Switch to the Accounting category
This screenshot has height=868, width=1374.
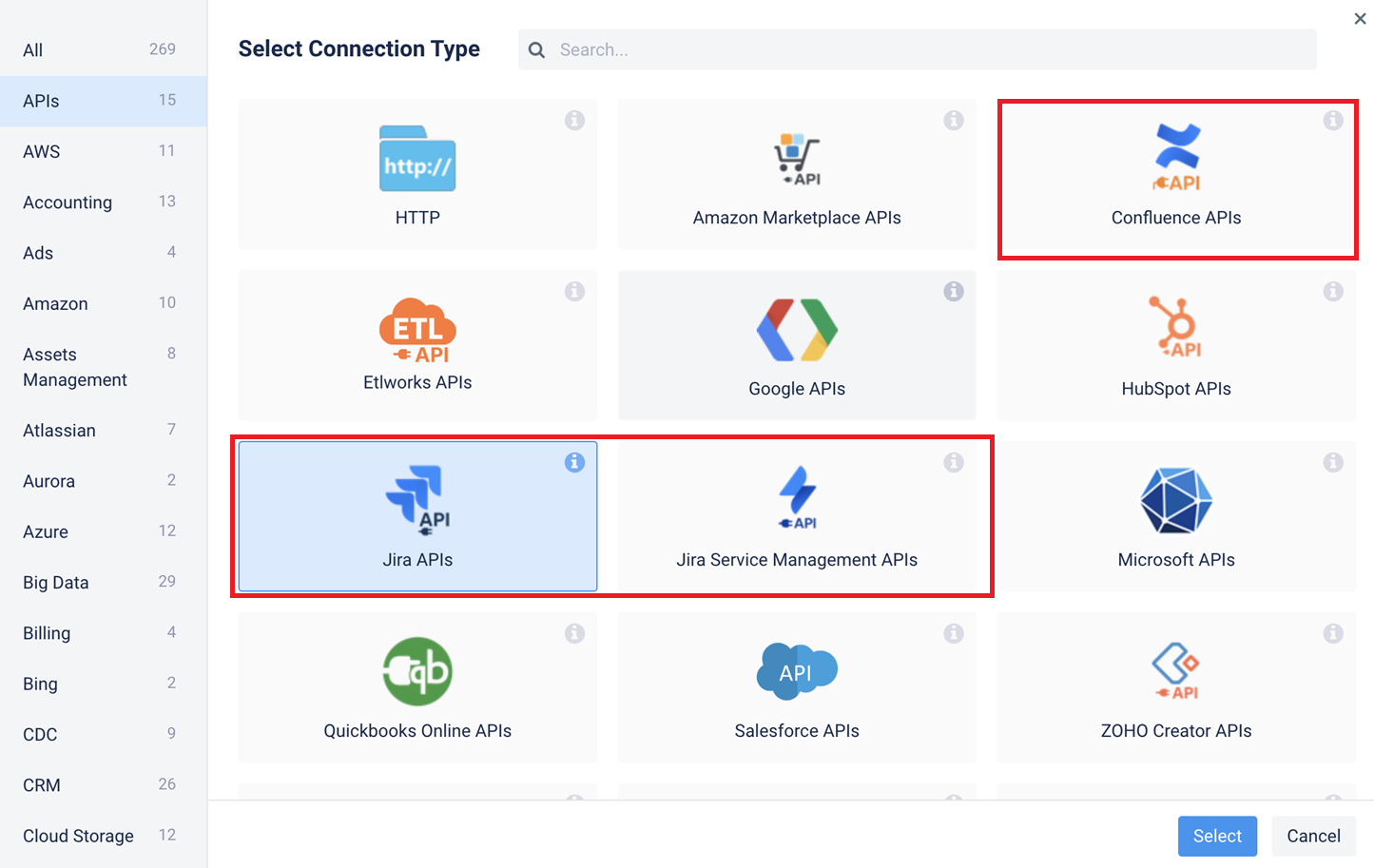coord(103,203)
